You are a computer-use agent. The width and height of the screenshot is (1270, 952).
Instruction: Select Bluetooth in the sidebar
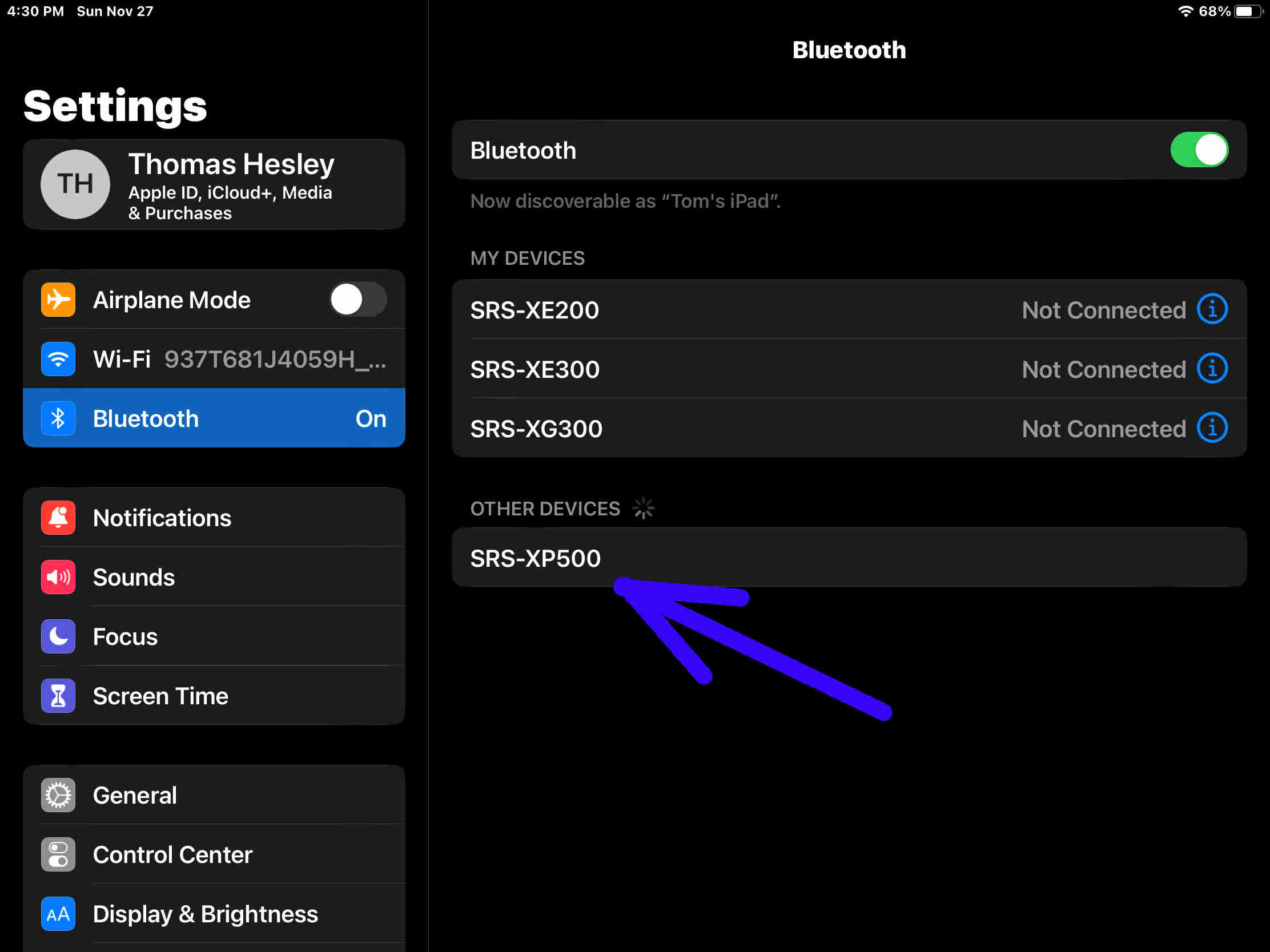pyautogui.click(x=214, y=418)
